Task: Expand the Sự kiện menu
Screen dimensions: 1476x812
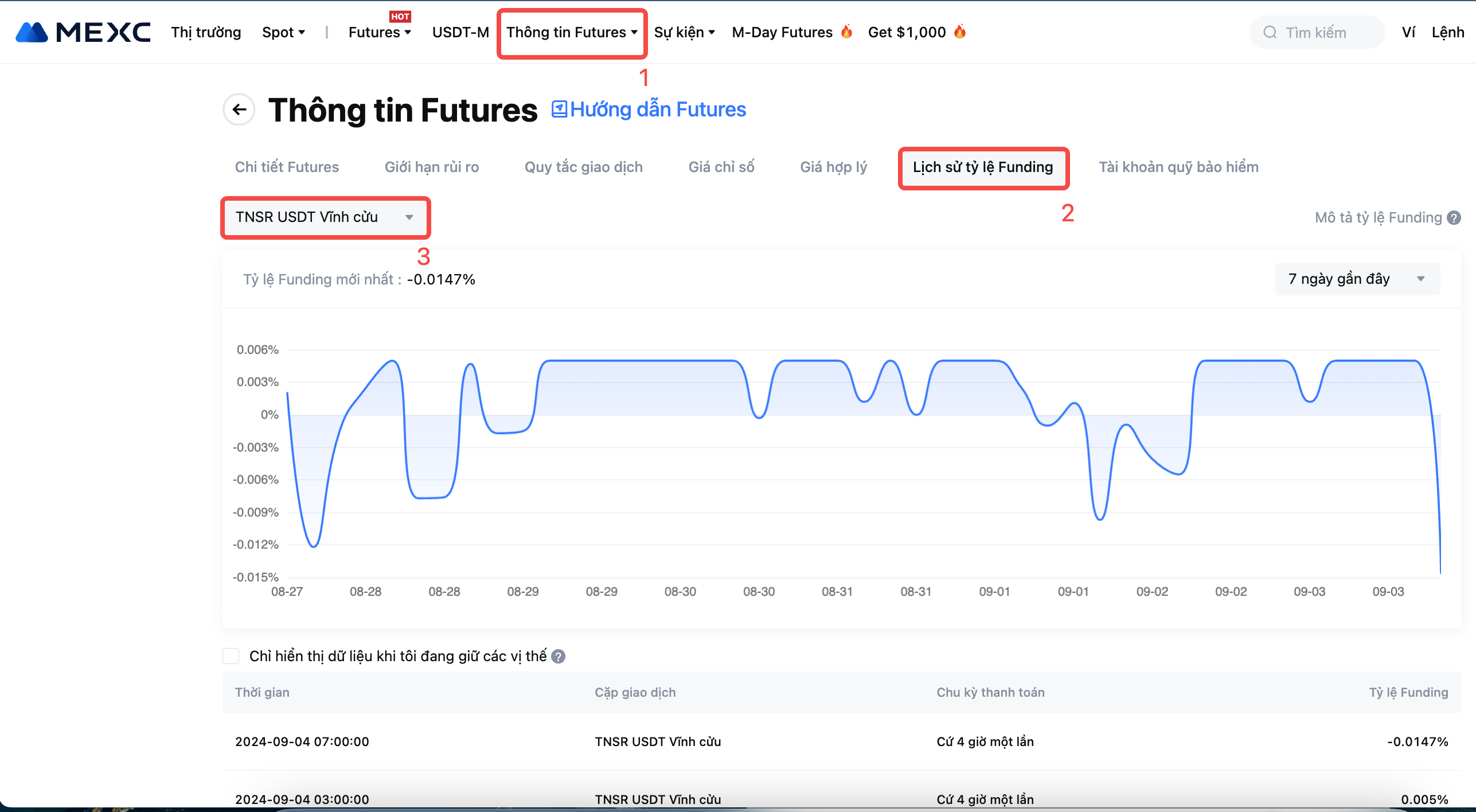Action: point(684,33)
